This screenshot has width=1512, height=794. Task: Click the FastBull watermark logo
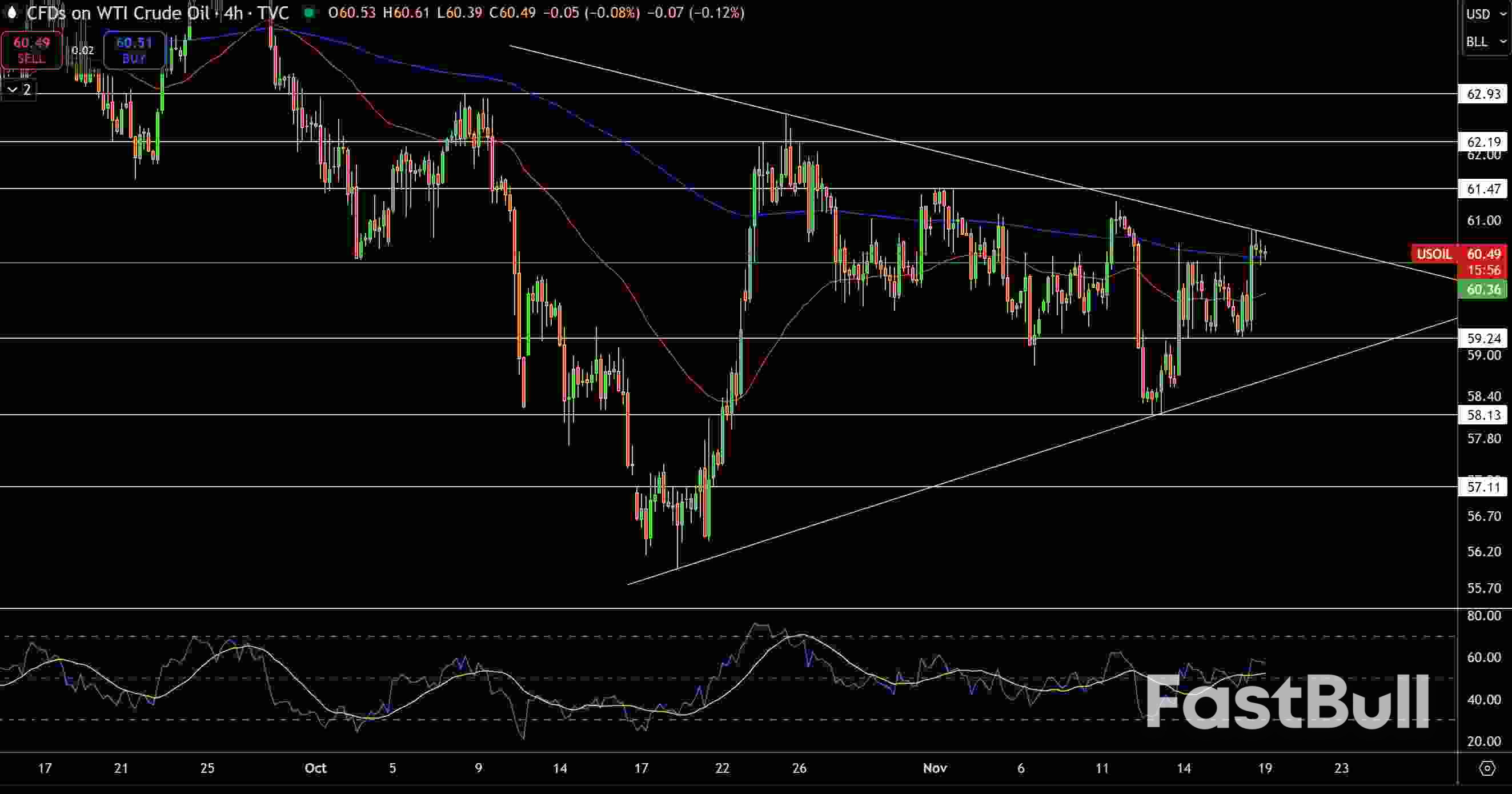(1287, 702)
